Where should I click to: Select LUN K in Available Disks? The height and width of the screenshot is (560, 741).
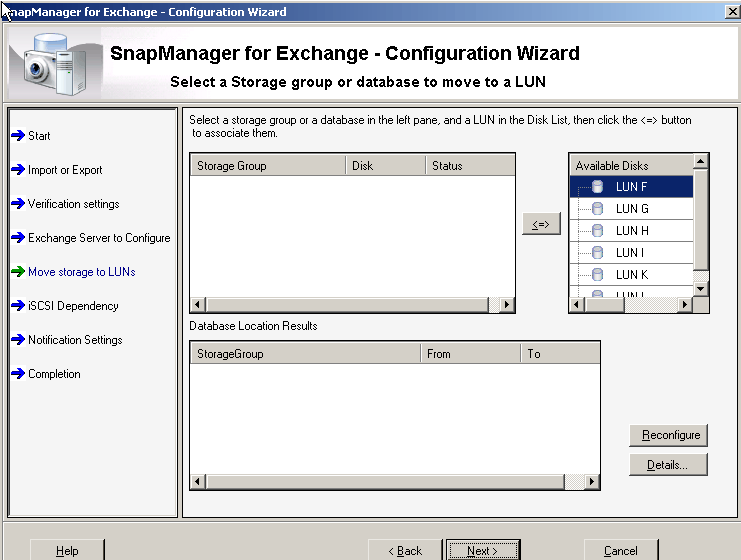(x=631, y=274)
